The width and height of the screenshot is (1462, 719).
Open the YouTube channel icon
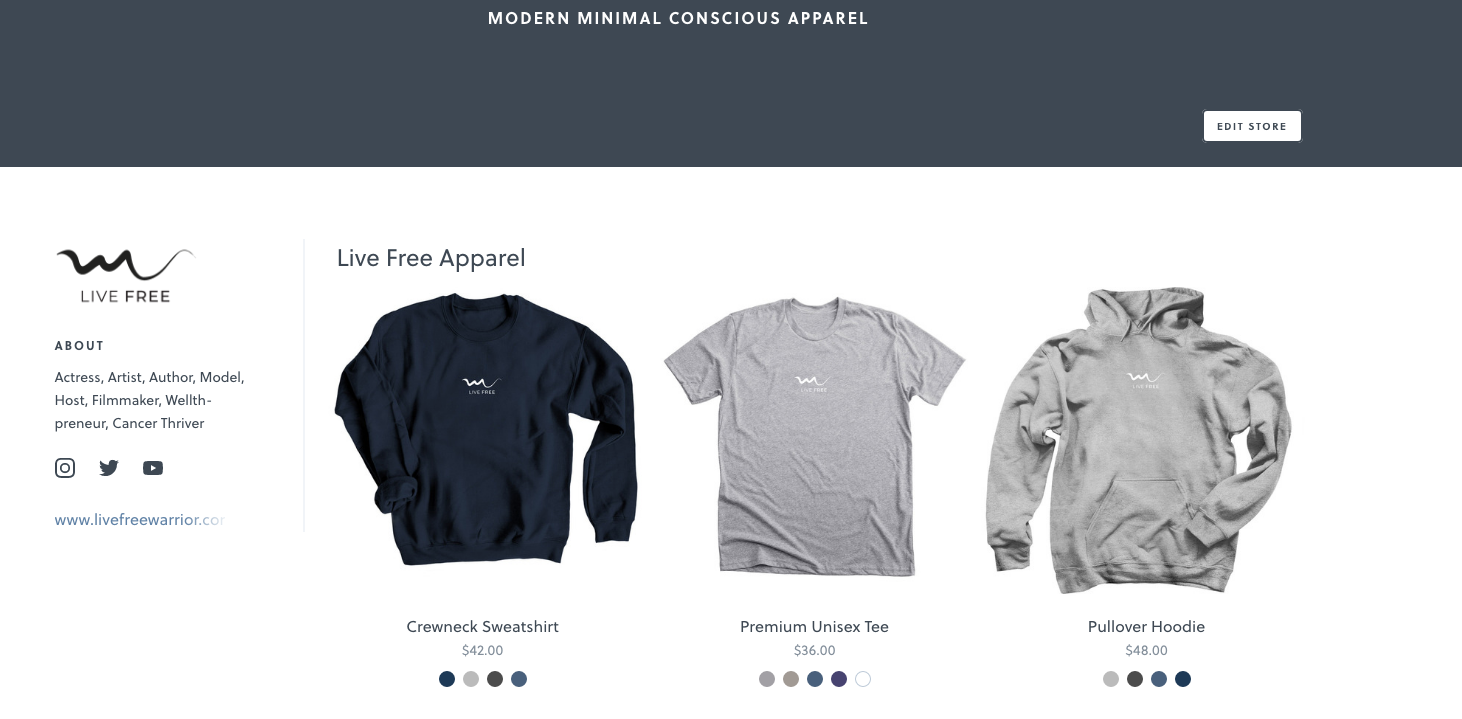point(153,468)
